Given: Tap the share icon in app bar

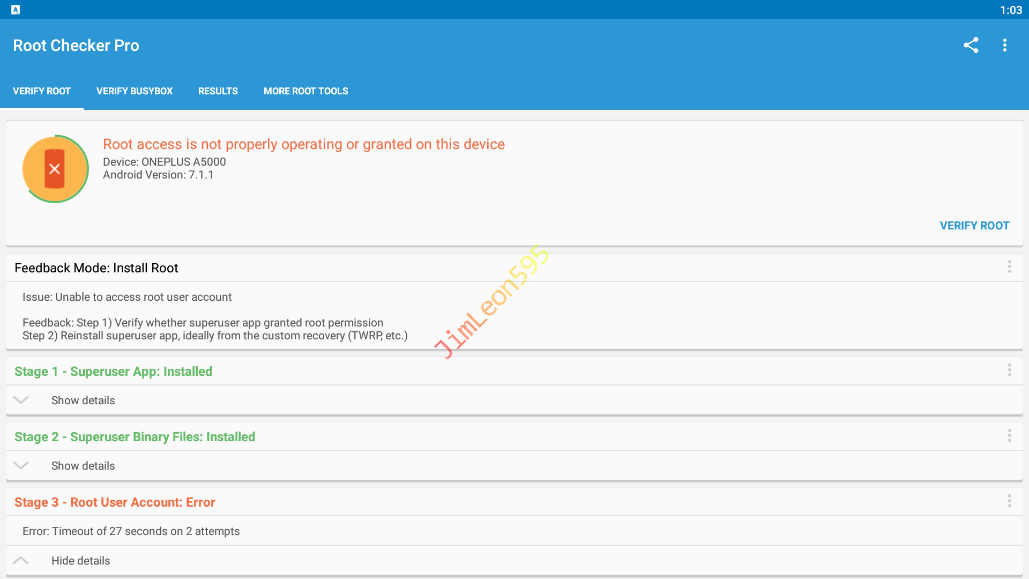Looking at the screenshot, I should click(x=970, y=45).
